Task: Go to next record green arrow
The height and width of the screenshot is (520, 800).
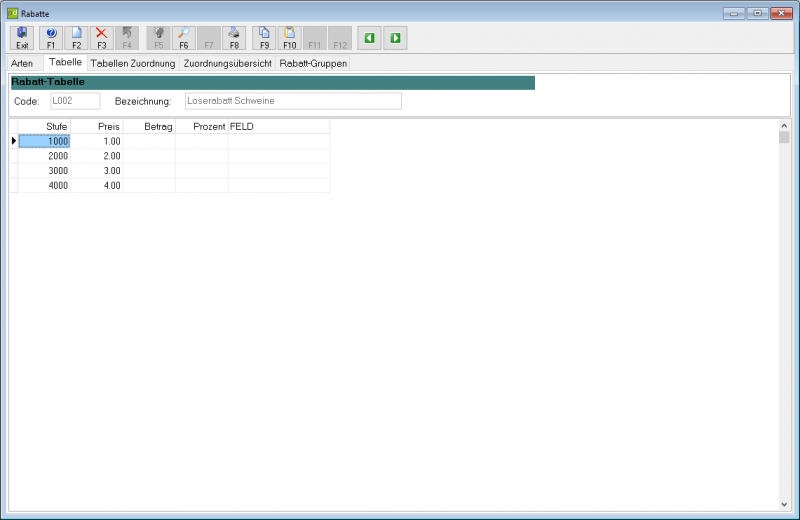Action: [395, 38]
